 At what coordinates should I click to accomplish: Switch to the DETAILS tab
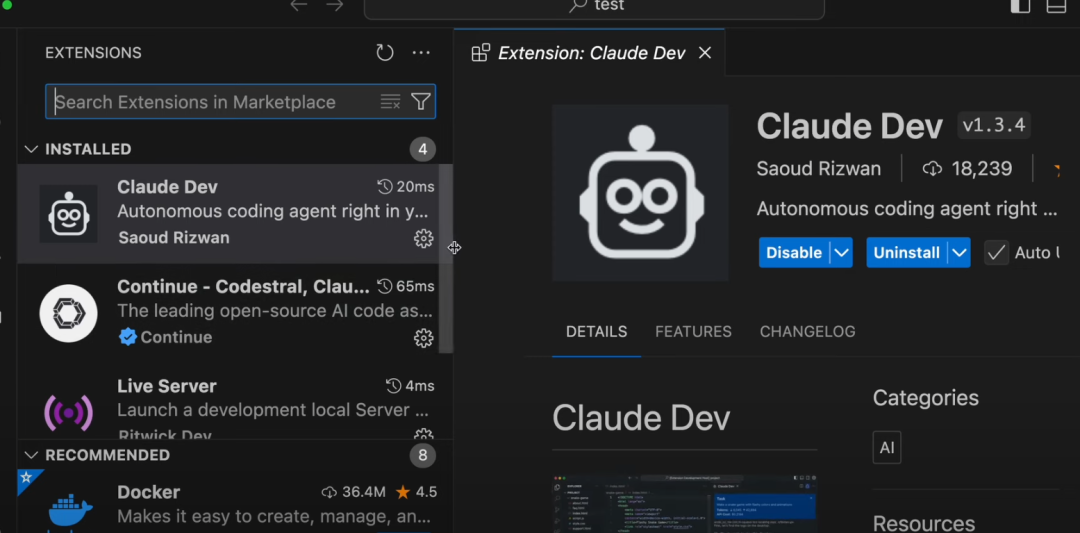[596, 332]
